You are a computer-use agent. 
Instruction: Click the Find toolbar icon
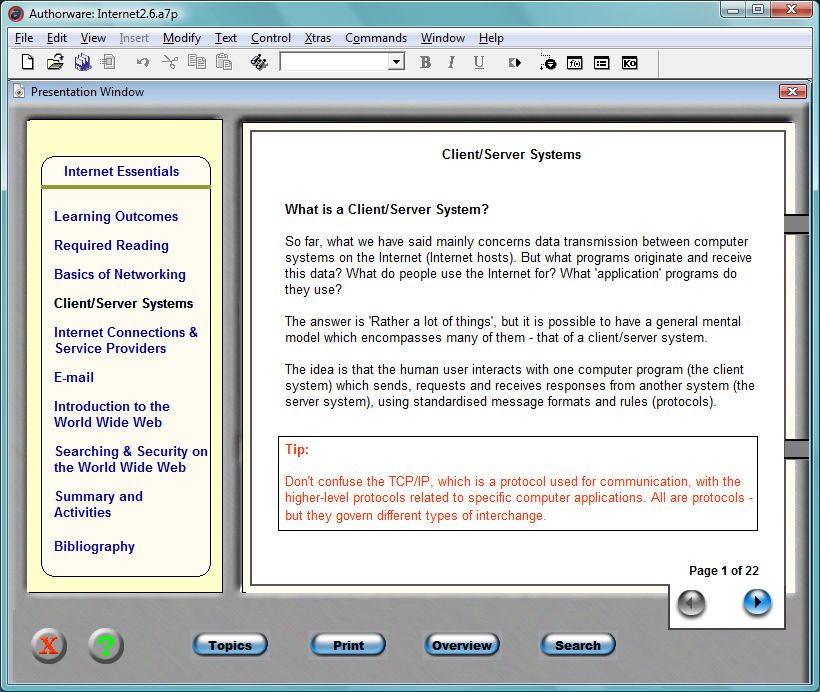tap(259, 62)
